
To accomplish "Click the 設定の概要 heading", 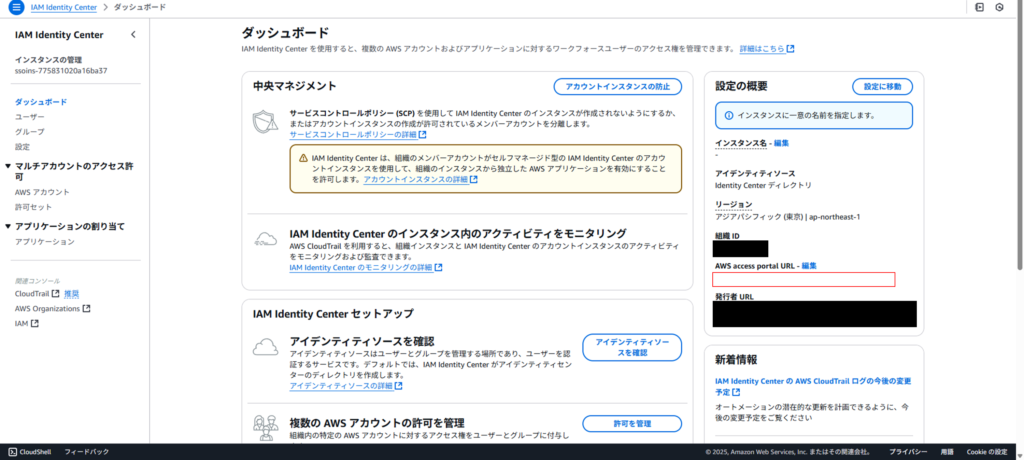I will 741,86.
